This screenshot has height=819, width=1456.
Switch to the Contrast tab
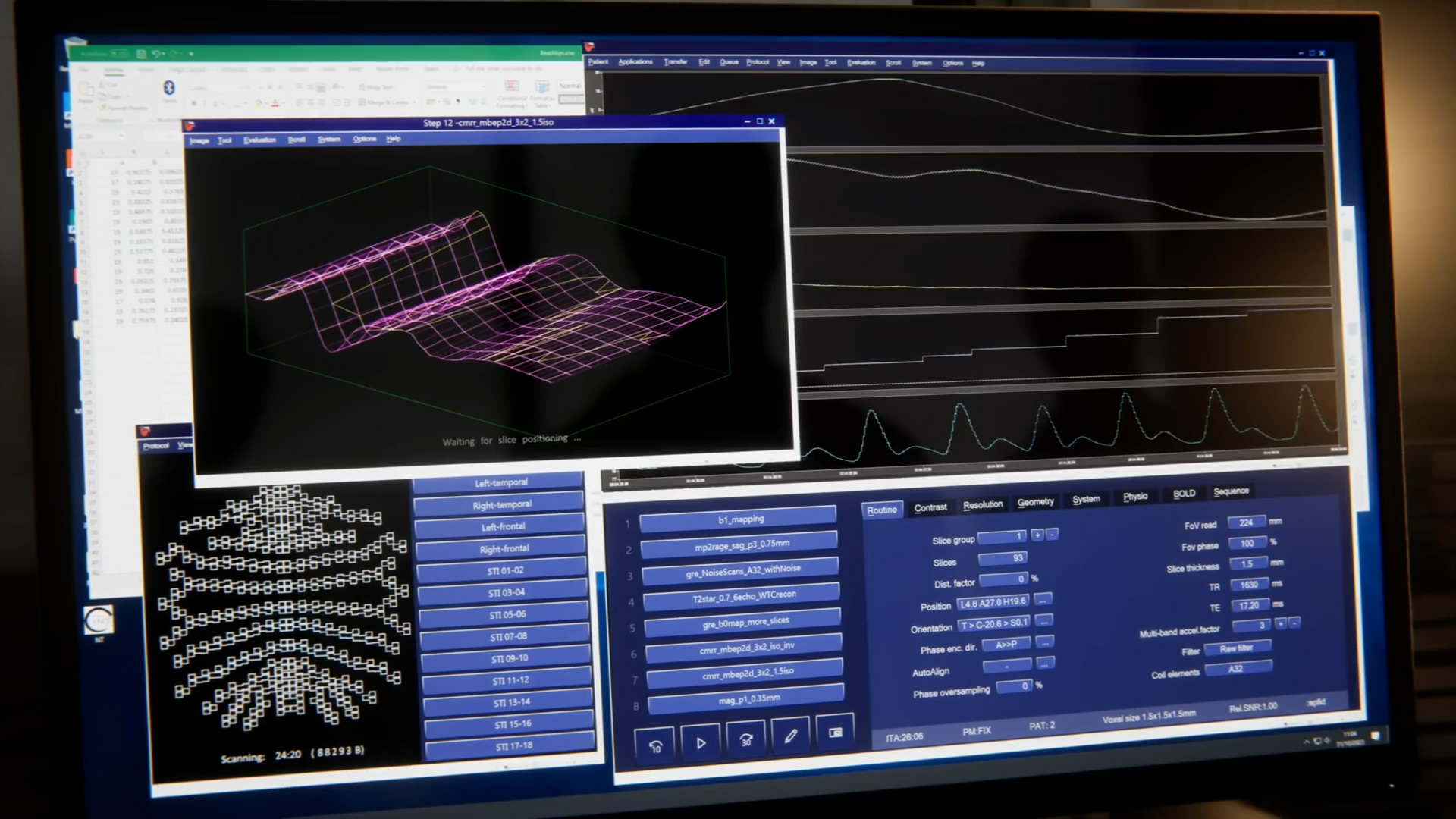click(x=930, y=507)
